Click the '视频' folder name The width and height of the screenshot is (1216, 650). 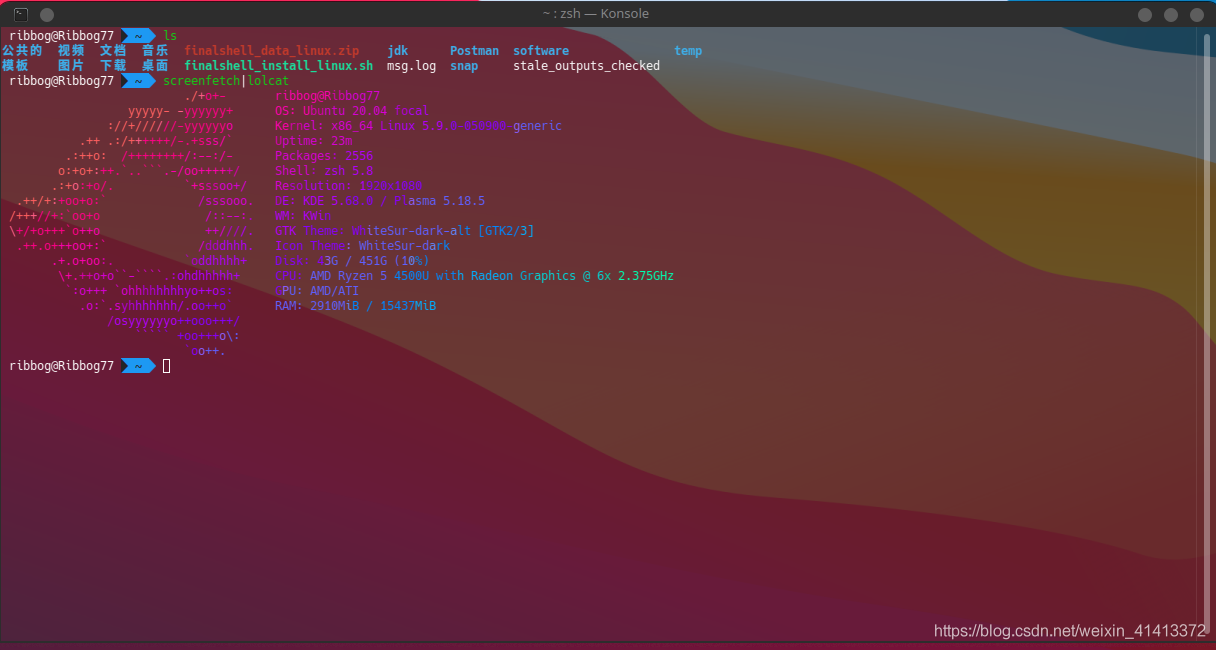[x=71, y=51]
